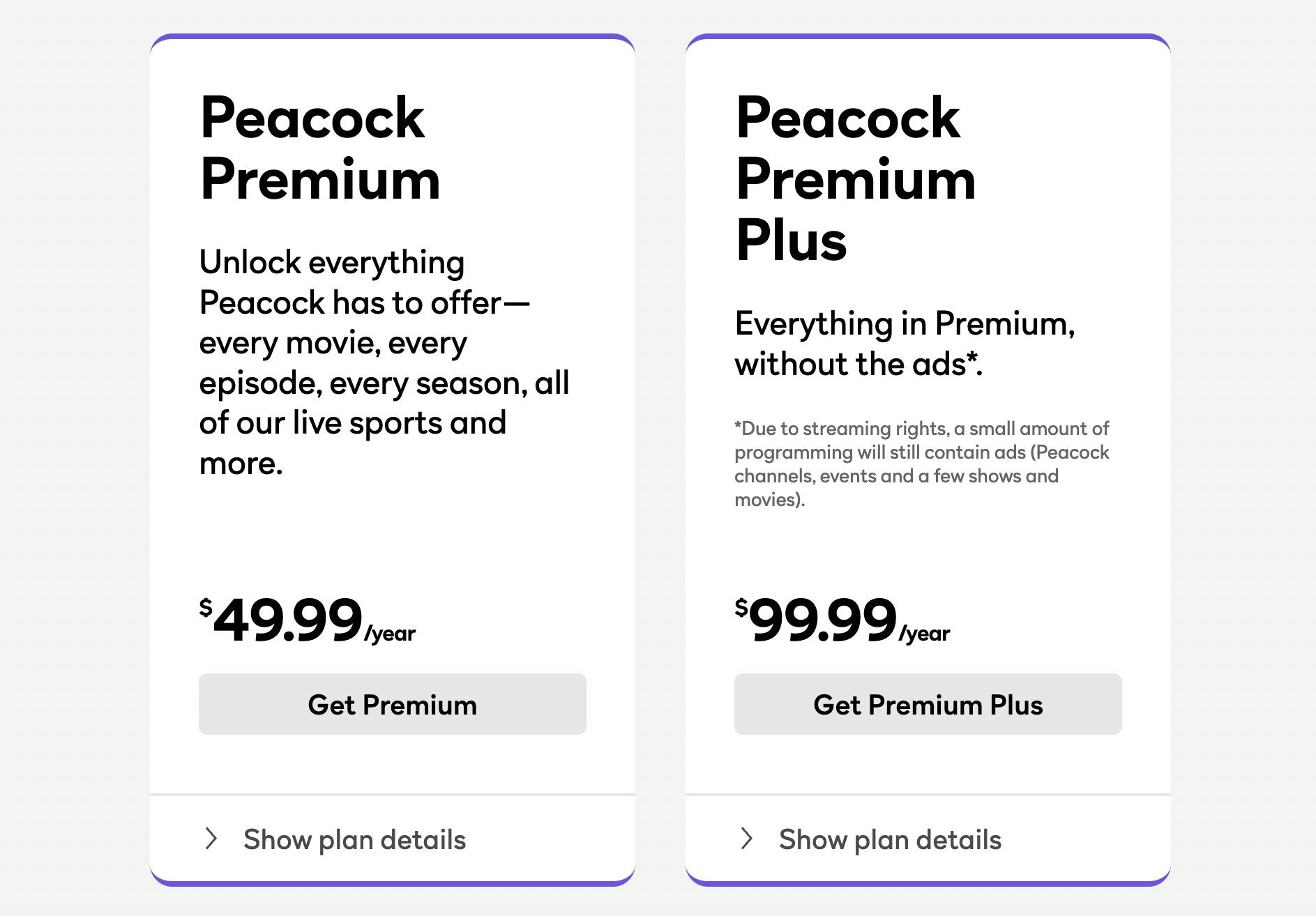
Task: Click the Get Premium Plus button
Action: click(928, 704)
